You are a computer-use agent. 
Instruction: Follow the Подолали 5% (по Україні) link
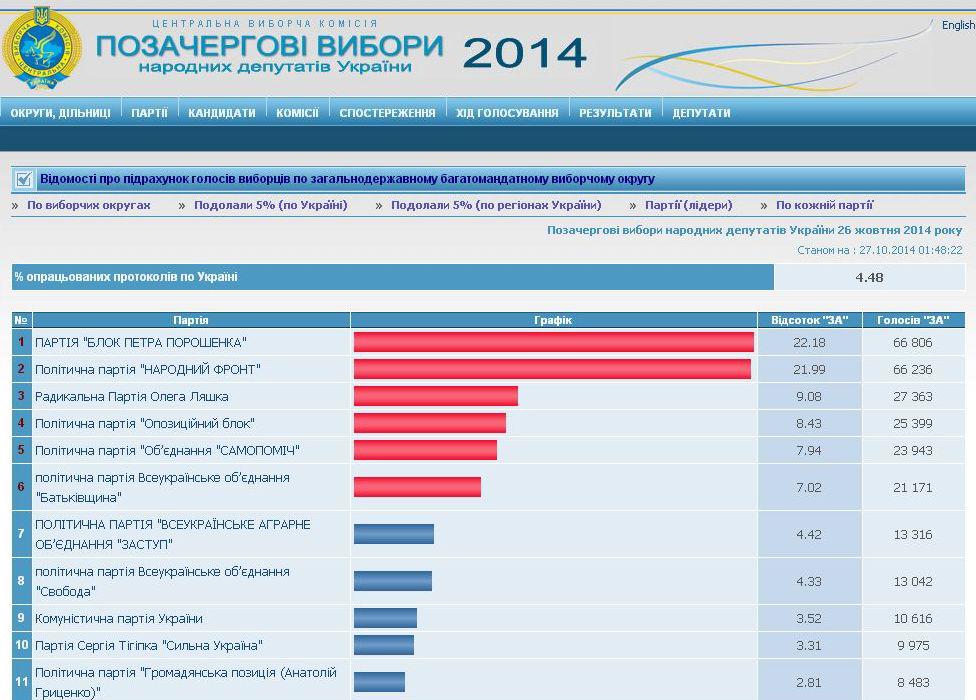[x=270, y=205]
